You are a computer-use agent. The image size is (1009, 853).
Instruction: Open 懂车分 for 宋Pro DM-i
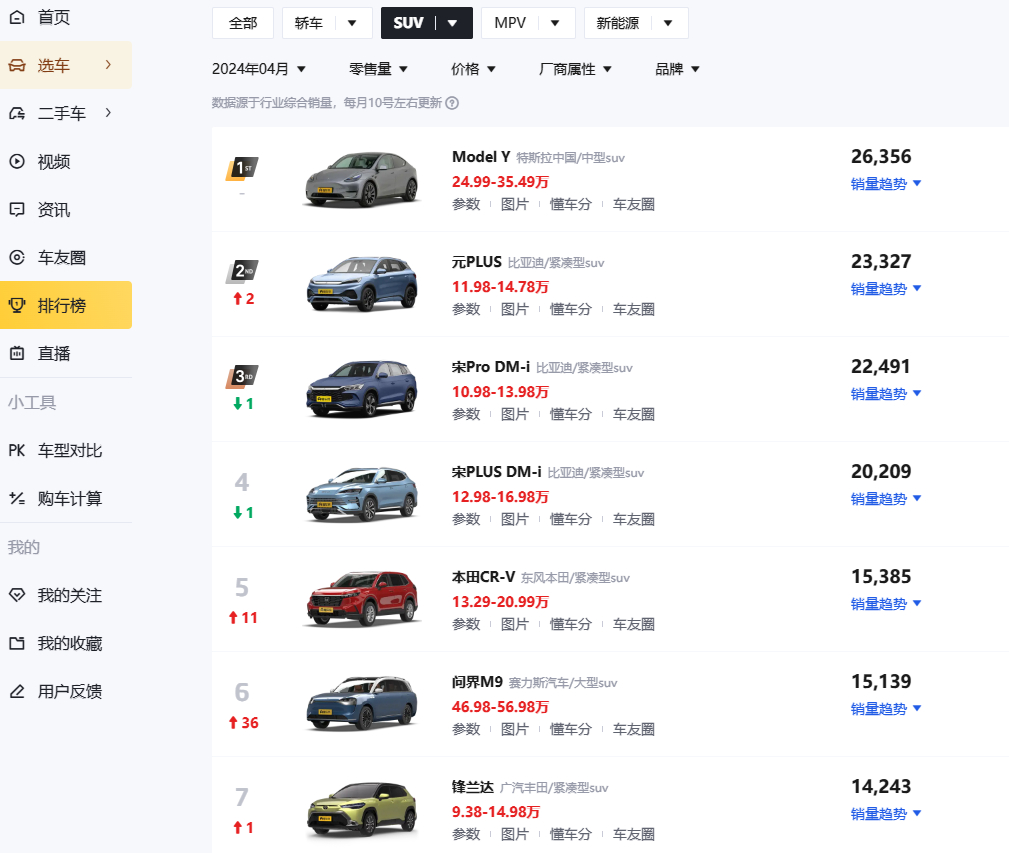(x=570, y=414)
